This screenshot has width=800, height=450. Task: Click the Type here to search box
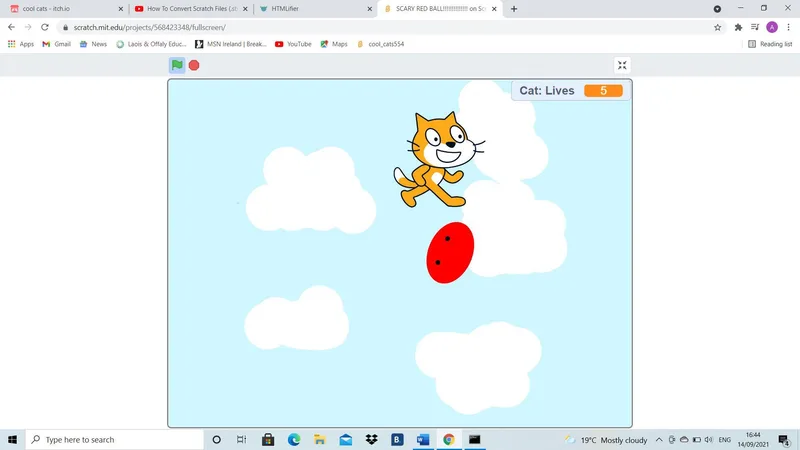point(115,440)
